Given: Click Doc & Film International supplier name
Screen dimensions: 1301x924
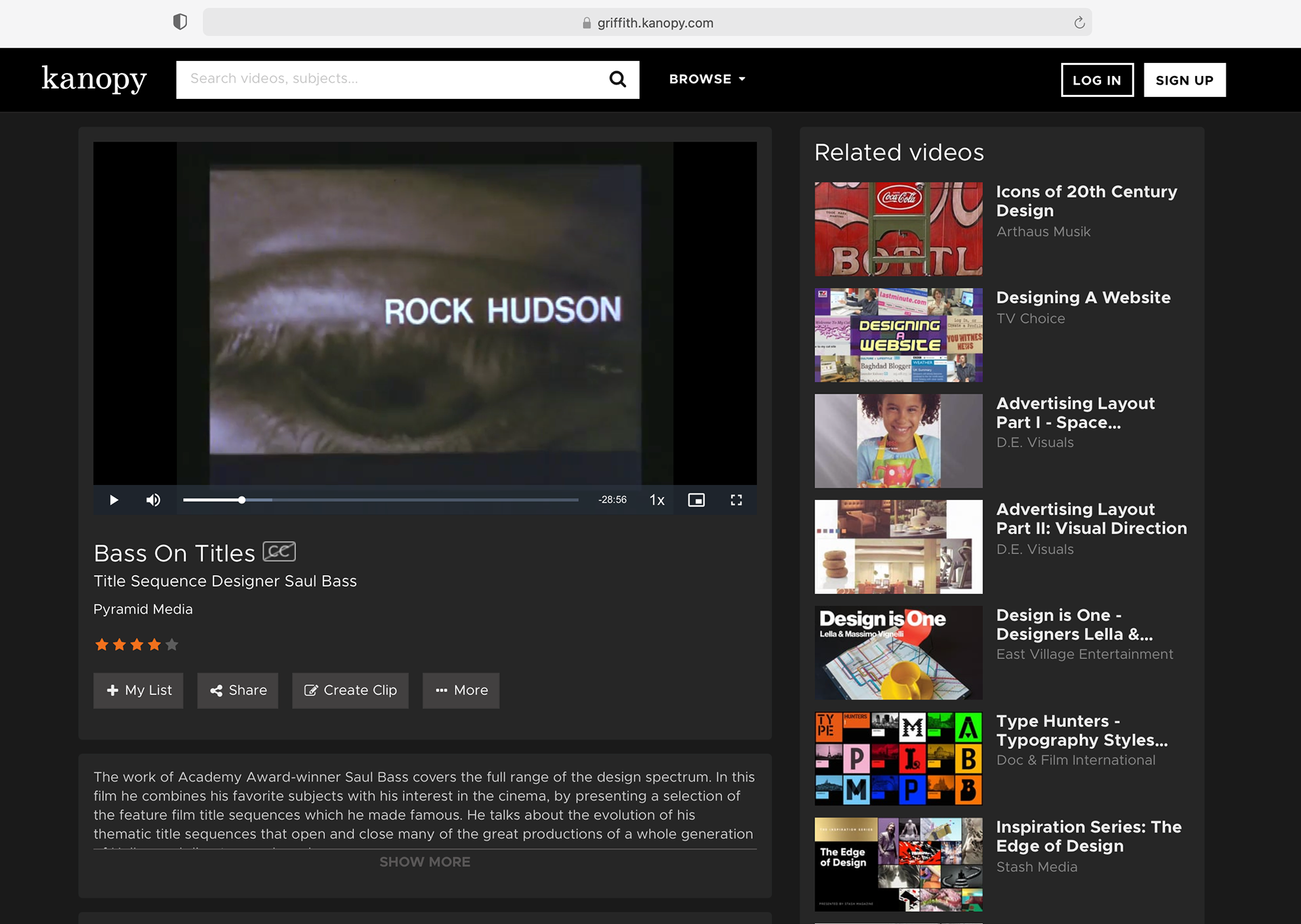Looking at the screenshot, I should [x=1075, y=760].
